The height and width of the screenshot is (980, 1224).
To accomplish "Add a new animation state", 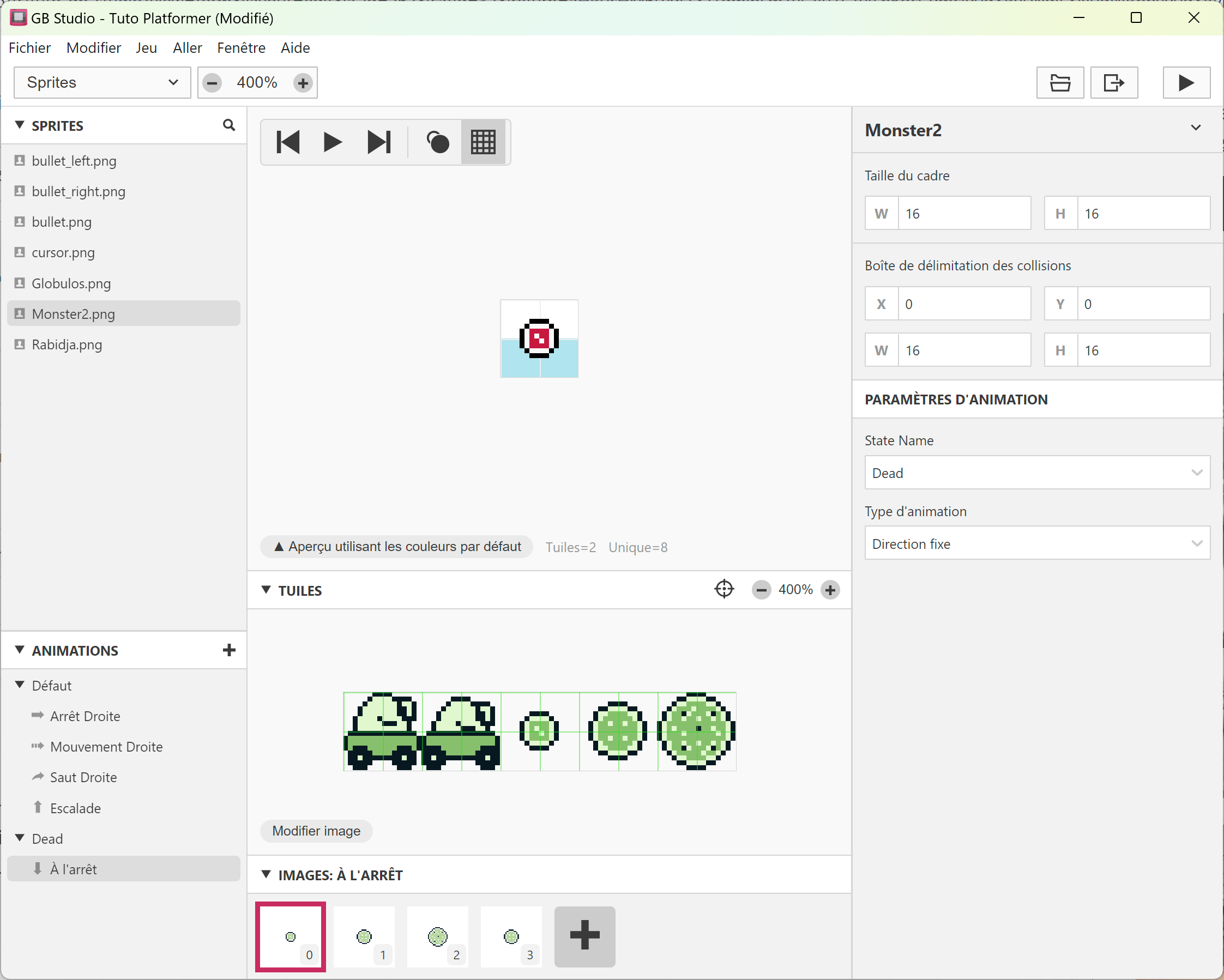I will click(x=229, y=650).
